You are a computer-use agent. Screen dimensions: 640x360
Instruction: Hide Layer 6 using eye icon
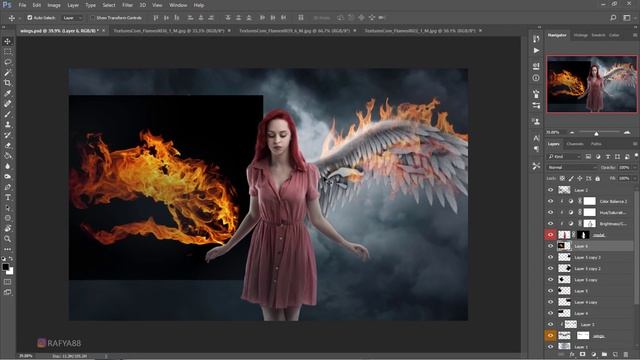point(550,246)
